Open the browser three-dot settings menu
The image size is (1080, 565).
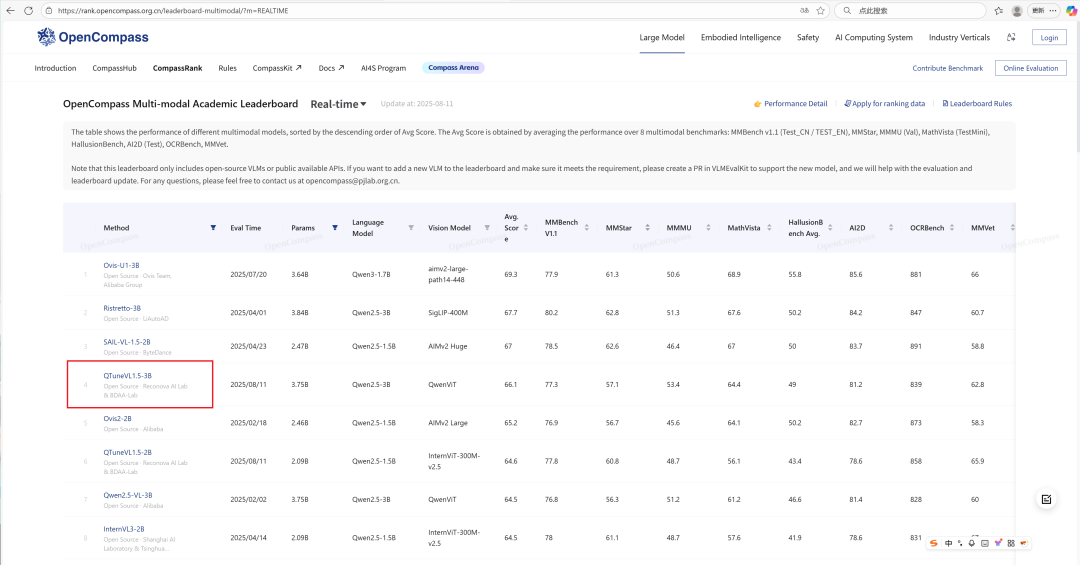1053,10
